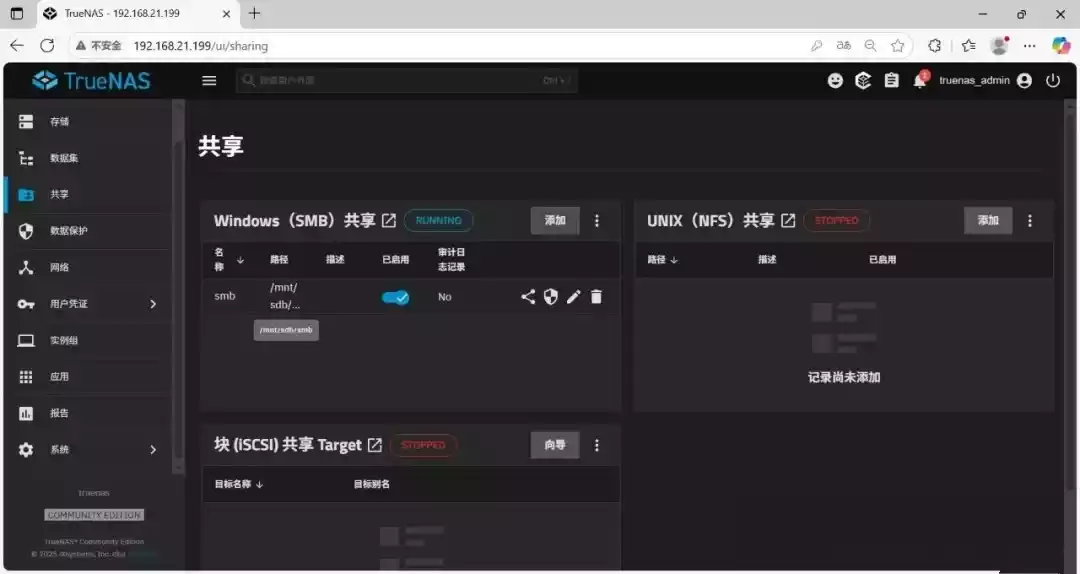Open a new browser tab
This screenshot has width=1080, height=574.
pos(254,13)
